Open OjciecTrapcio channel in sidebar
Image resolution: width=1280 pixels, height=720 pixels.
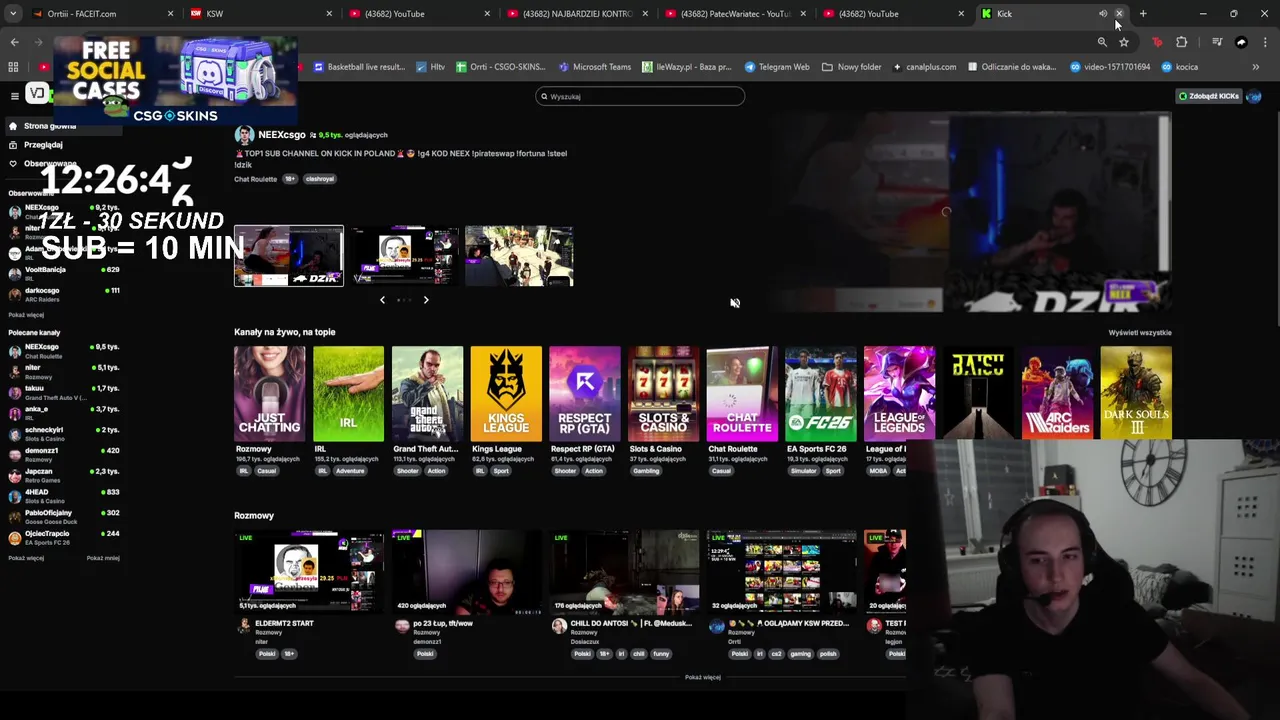(x=64, y=537)
